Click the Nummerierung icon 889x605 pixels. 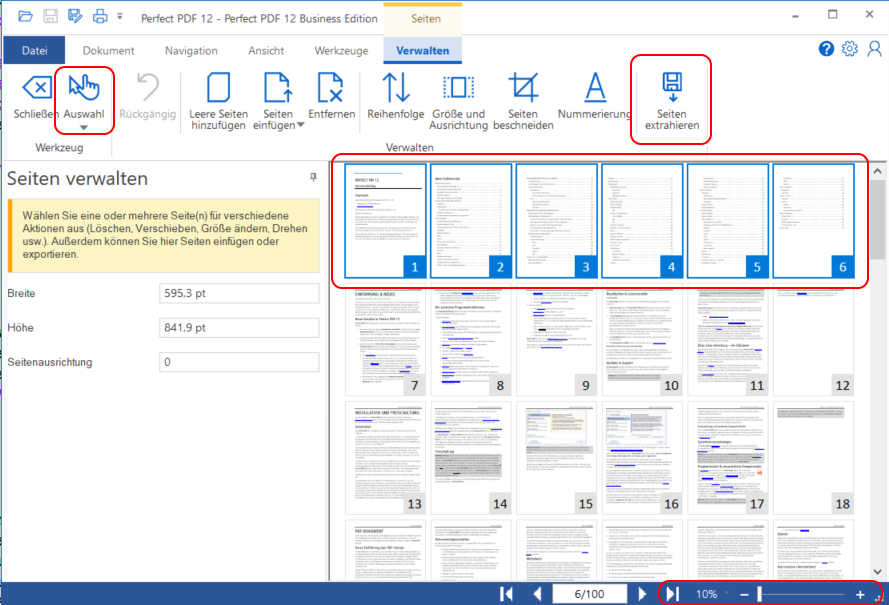coord(595,90)
